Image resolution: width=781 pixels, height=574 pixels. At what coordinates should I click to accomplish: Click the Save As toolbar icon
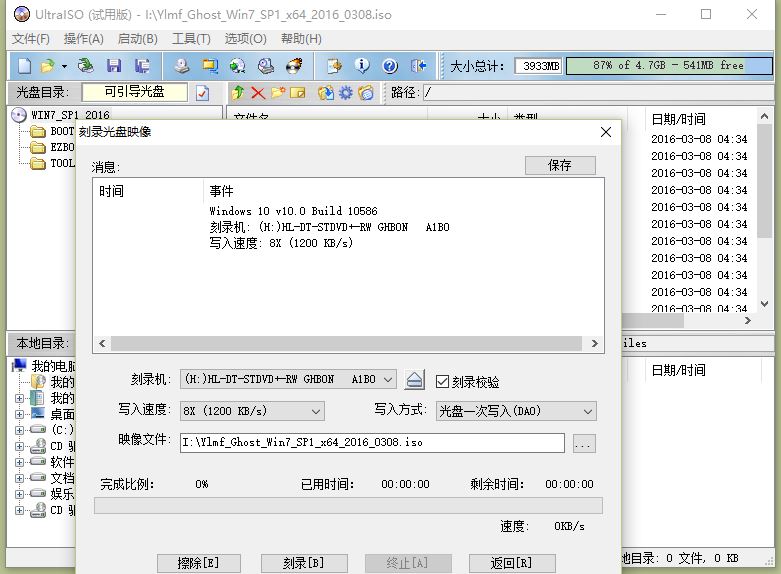click(x=142, y=66)
